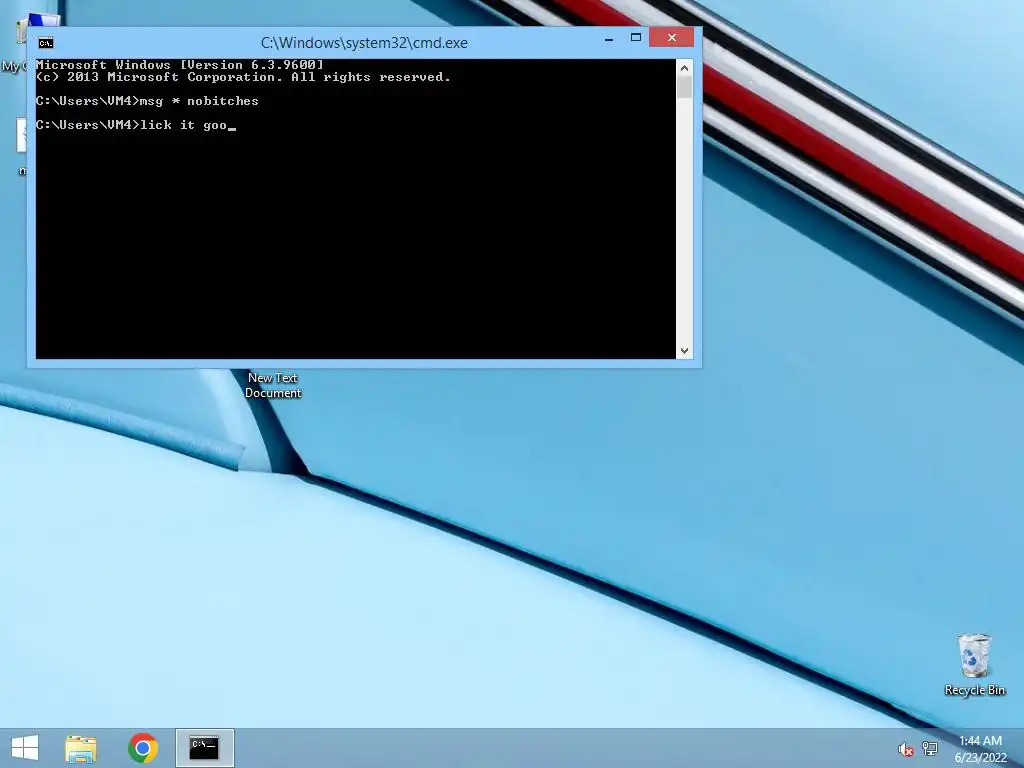Click the cmd.exe title bar text
This screenshot has width=1024, height=768.
[364, 43]
